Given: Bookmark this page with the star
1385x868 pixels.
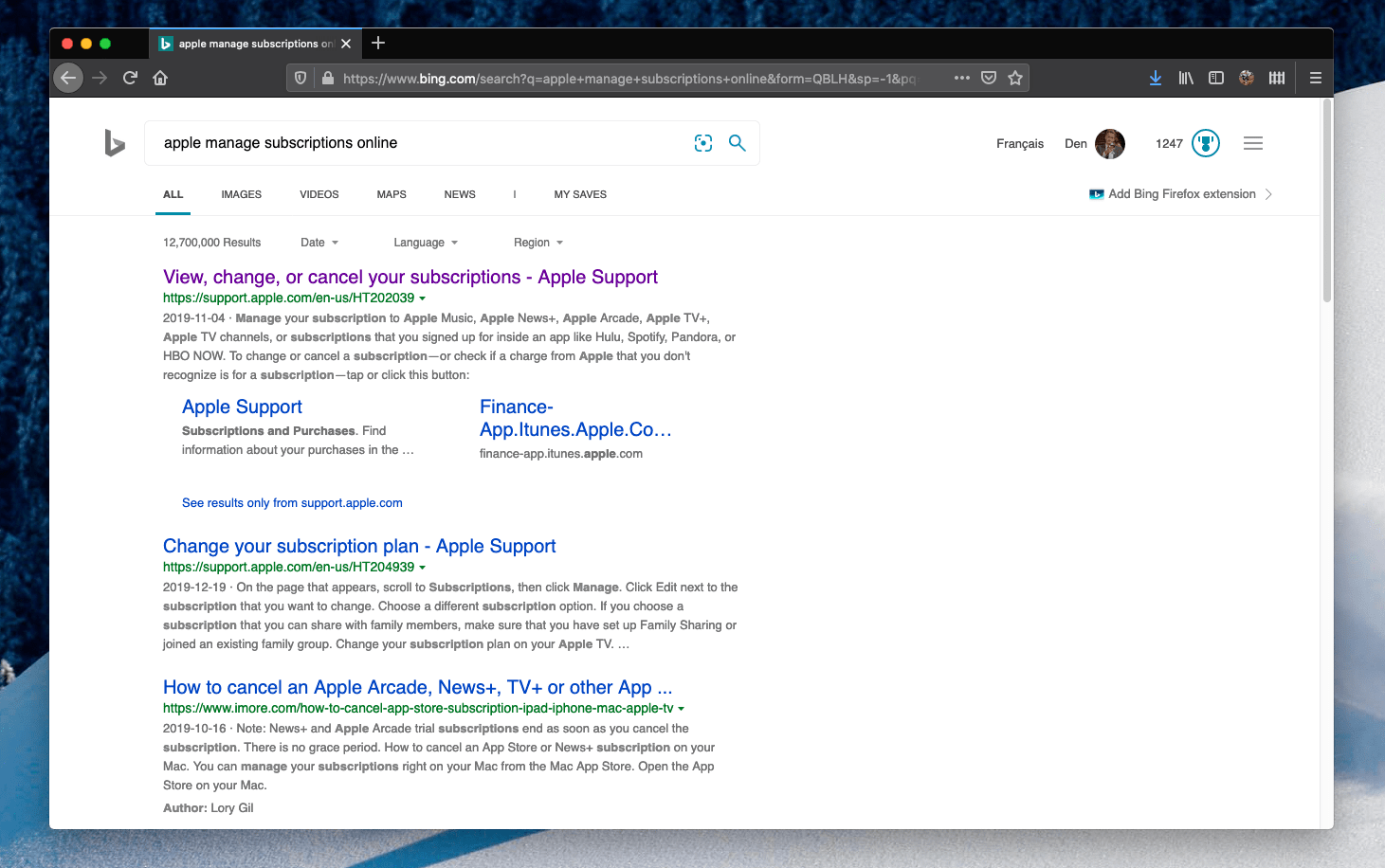Looking at the screenshot, I should pyautogui.click(x=1015, y=78).
